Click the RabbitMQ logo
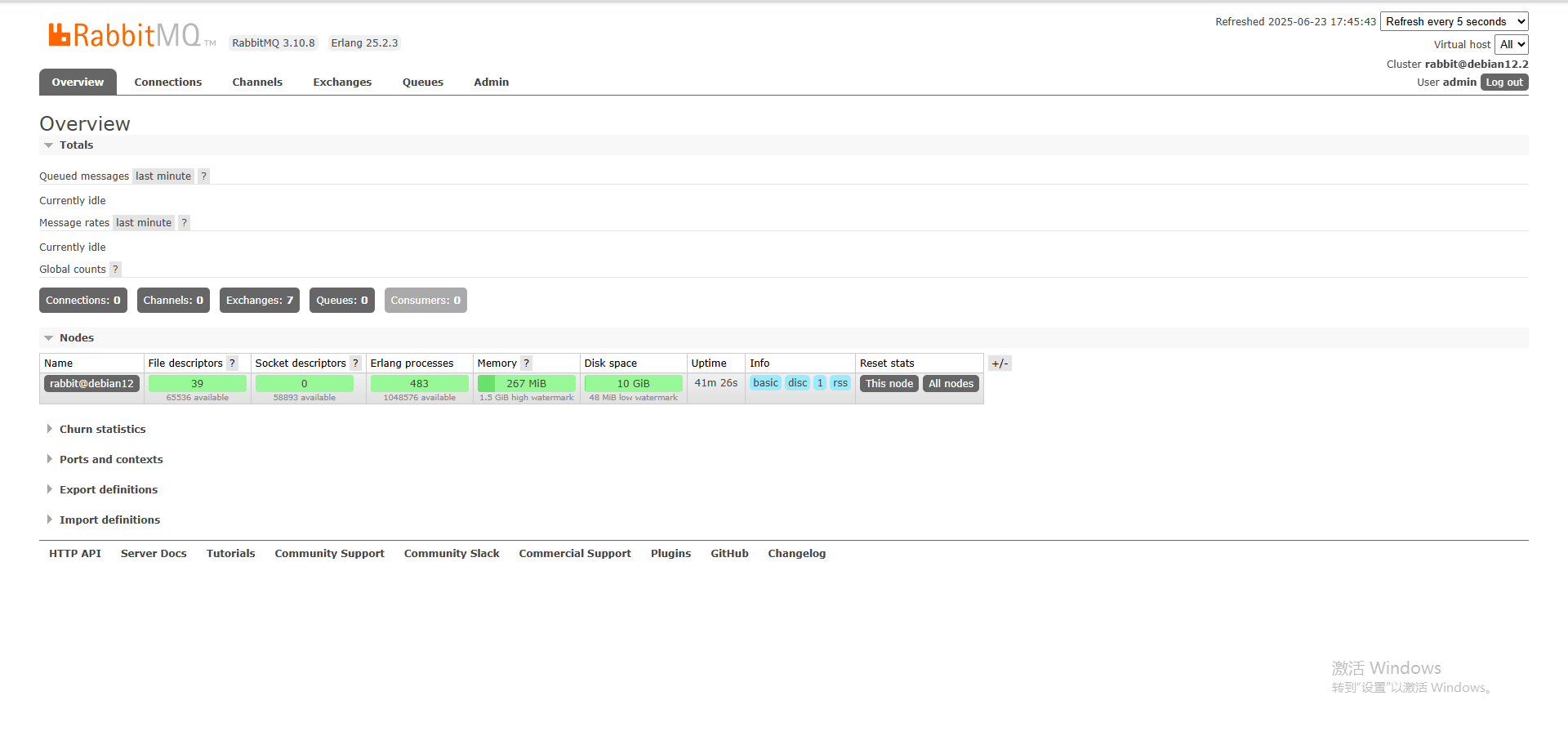 (131, 35)
